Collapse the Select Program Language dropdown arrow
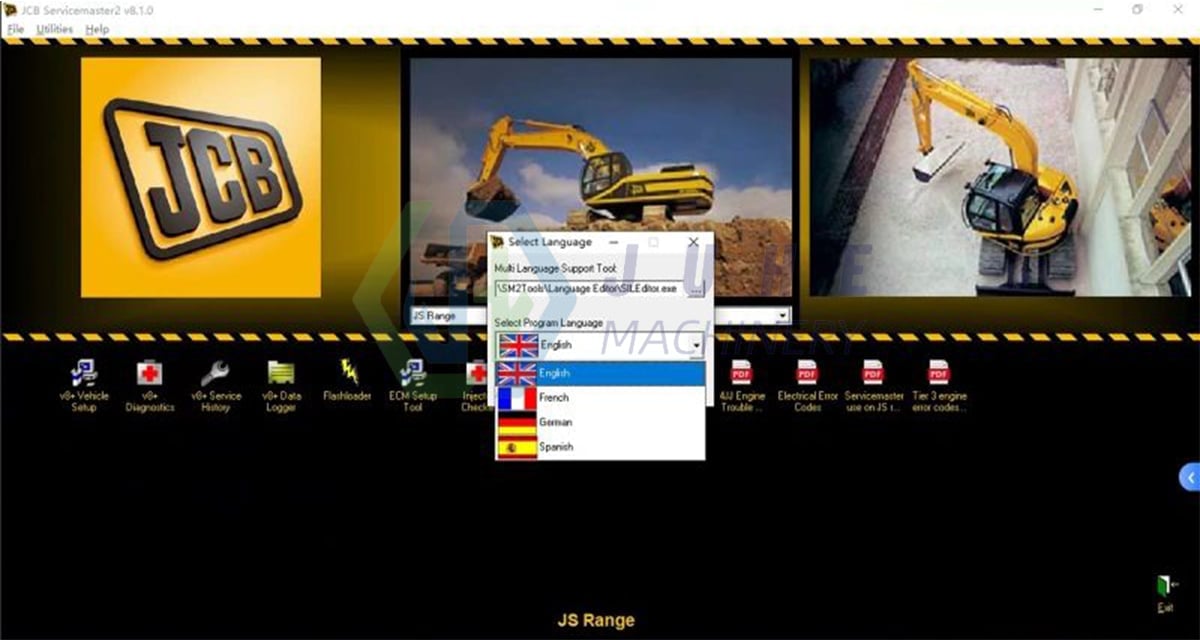Image resolution: width=1200 pixels, height=640 pixels. (x=696, y=346)
